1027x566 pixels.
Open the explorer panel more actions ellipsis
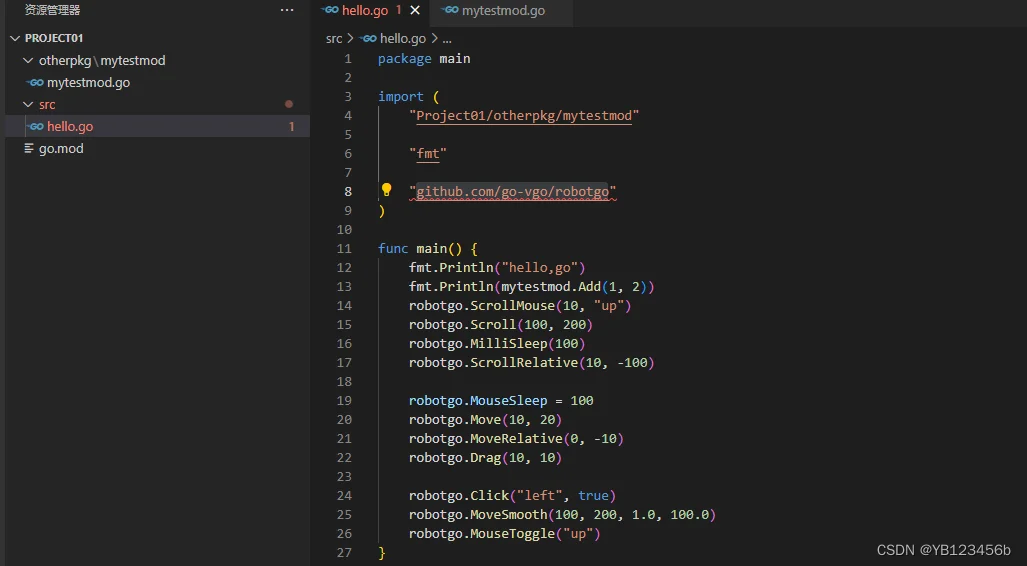pos(287,10)
